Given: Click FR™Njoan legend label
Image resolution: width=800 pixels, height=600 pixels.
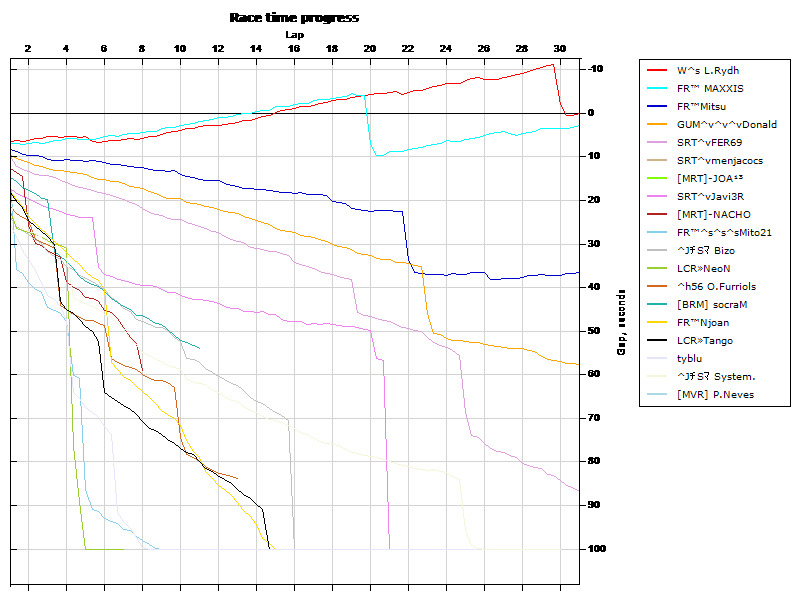Looking at the screenshot, I should (x=703, y=322).
